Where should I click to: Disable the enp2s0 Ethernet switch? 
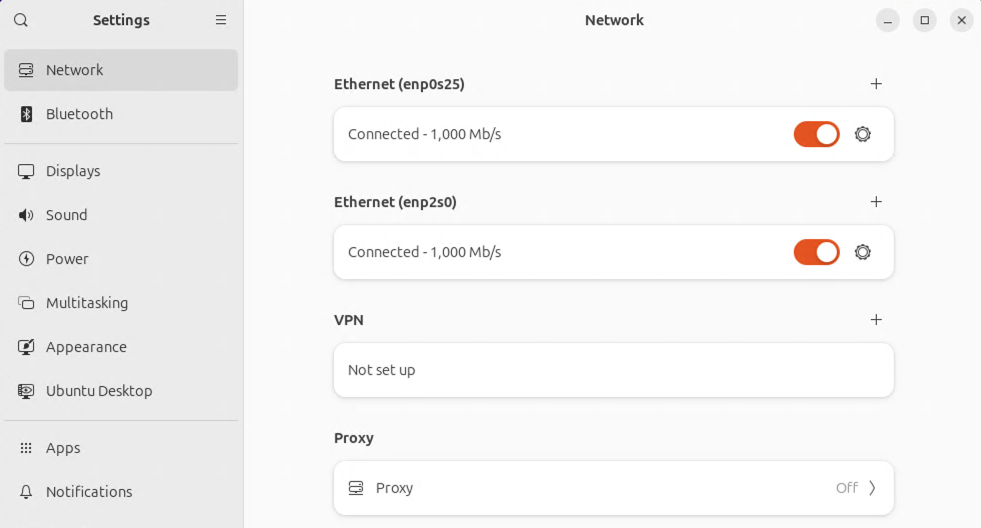816,252
